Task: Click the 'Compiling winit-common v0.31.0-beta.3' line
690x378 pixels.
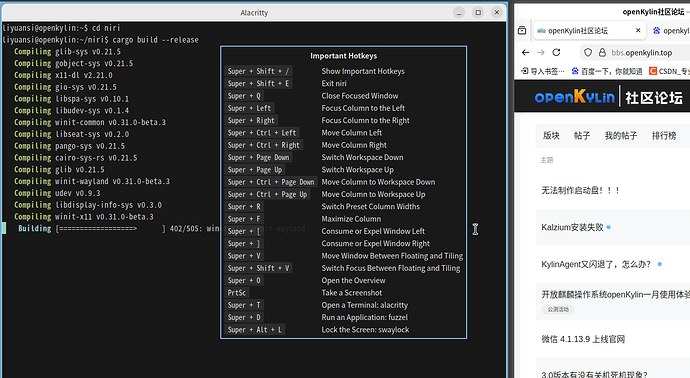Action: coord(90,122)
